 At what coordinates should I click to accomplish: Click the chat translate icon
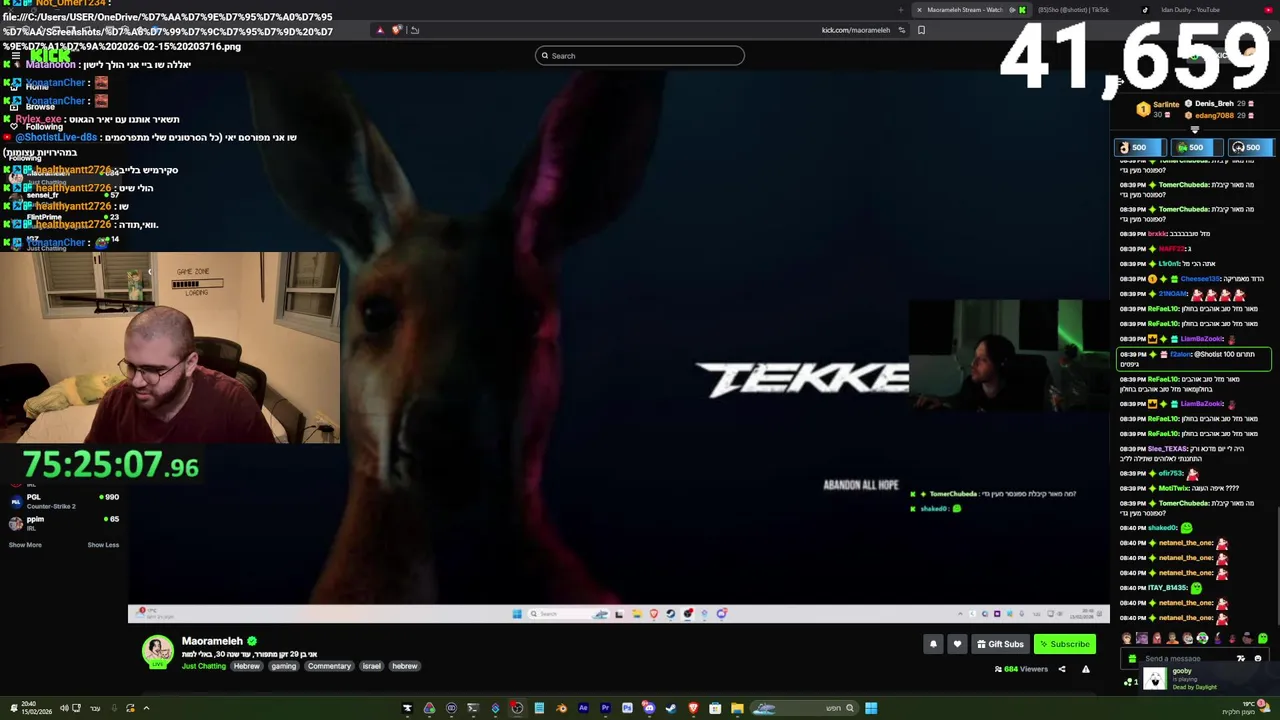pos(1241,658)
